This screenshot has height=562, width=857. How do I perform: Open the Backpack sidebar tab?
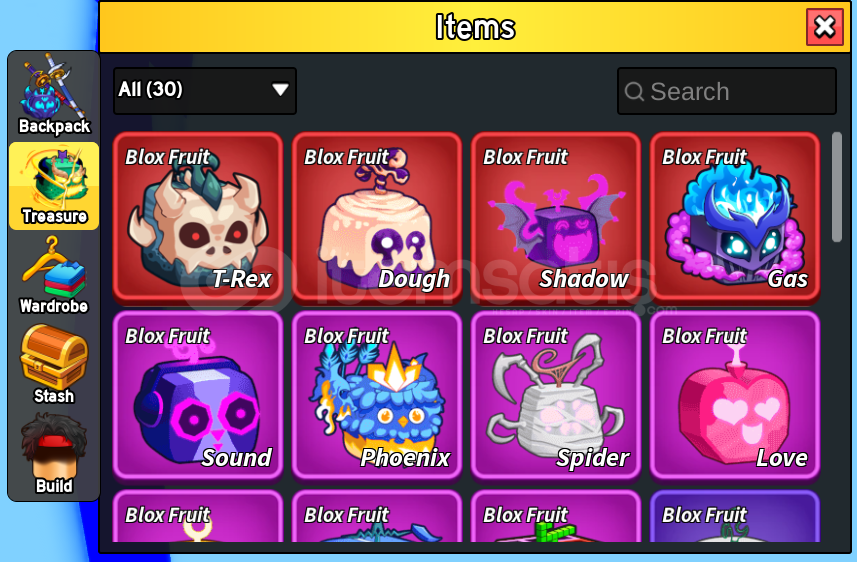54,95
